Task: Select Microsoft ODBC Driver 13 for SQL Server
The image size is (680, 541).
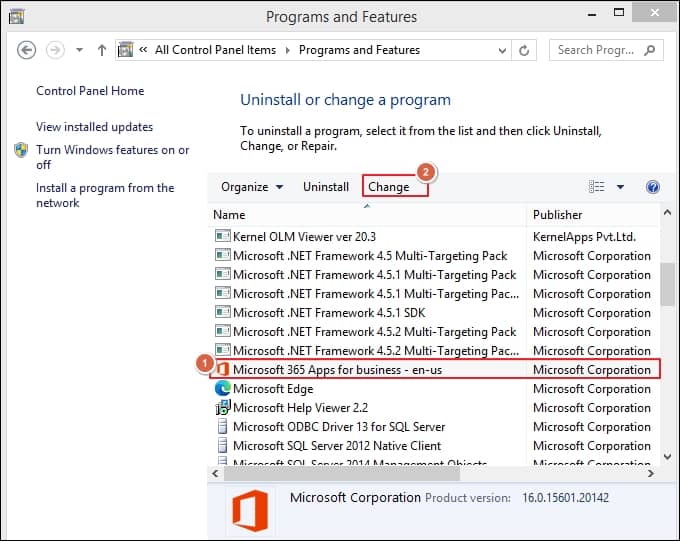Action: 339,427
